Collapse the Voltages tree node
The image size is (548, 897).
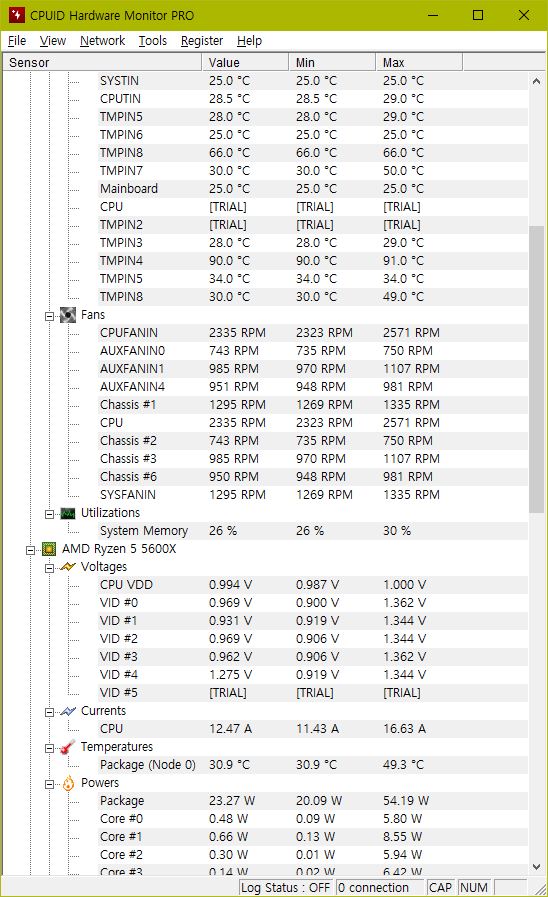pos(50,568)
